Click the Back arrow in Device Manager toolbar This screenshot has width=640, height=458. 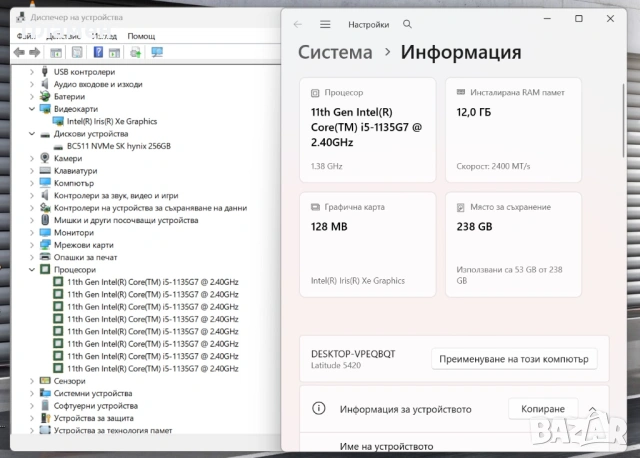[x=19, y=52]
